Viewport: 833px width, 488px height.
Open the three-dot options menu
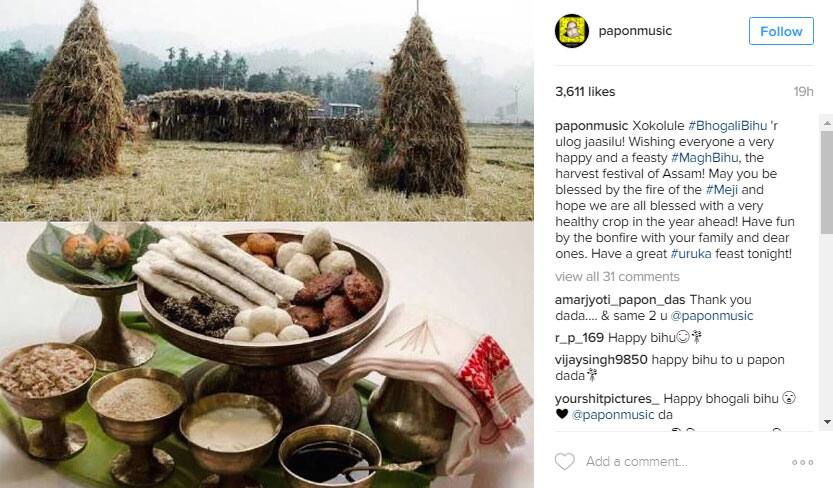pyautogui.click(x=803, y=462)
